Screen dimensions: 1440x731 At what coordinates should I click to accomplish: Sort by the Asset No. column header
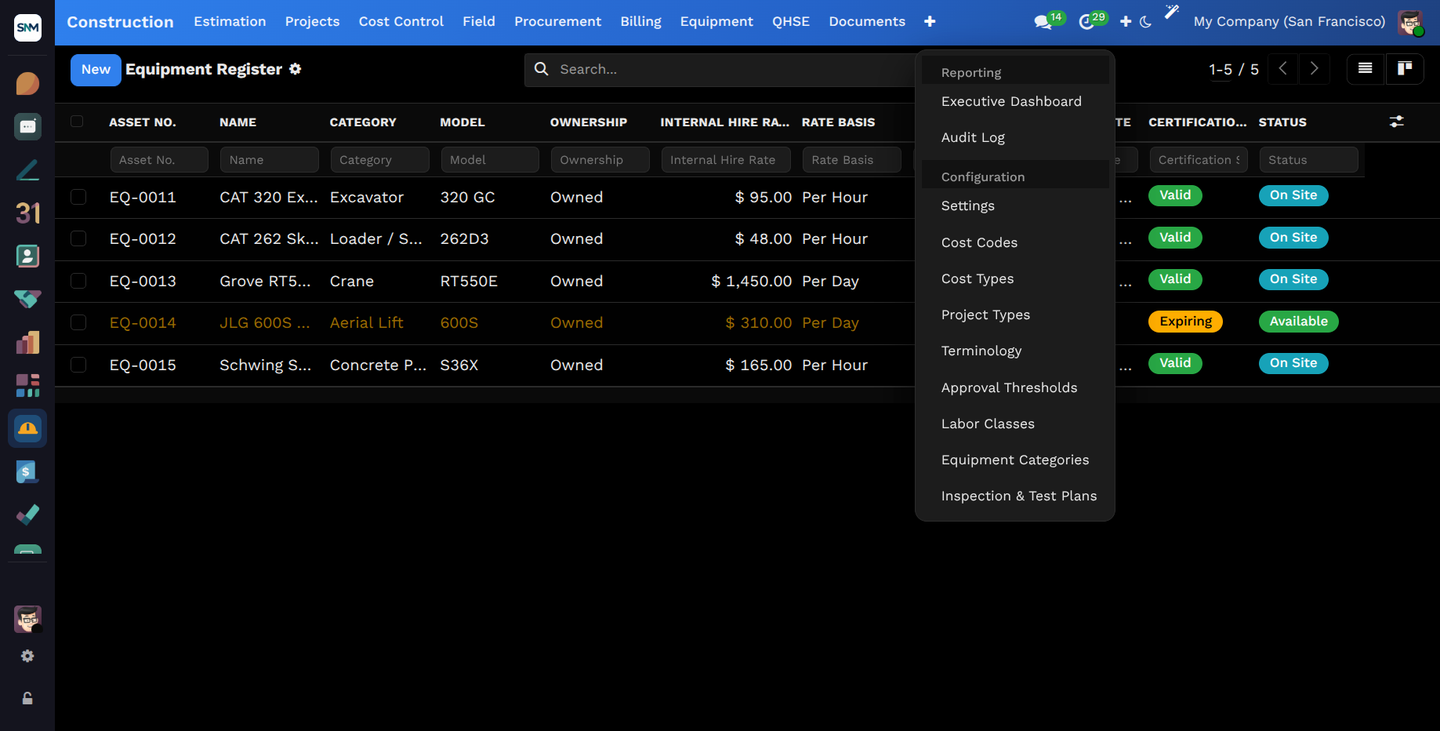tap(142, 122)
